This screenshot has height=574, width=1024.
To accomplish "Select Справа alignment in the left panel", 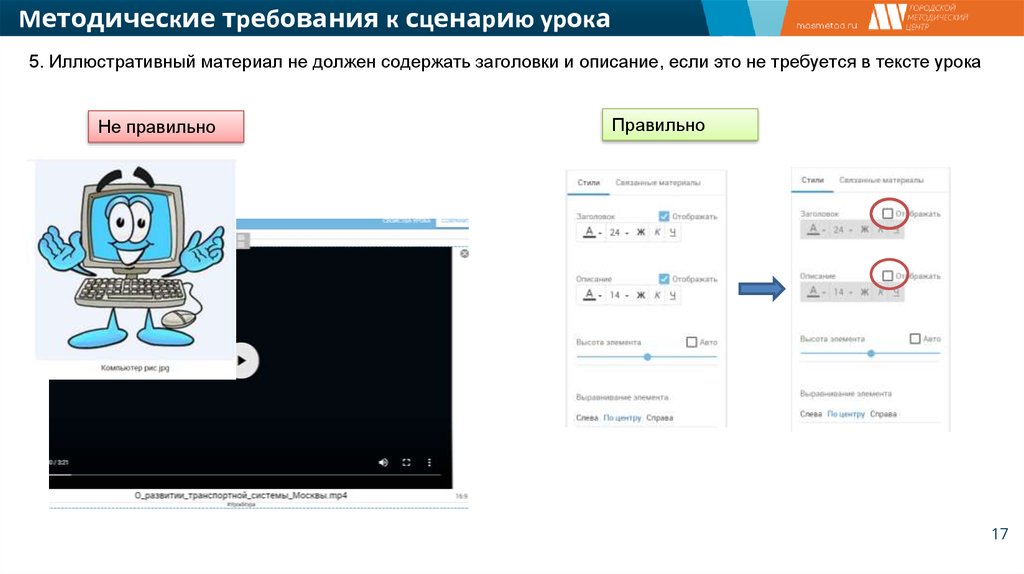I will 659,417.
